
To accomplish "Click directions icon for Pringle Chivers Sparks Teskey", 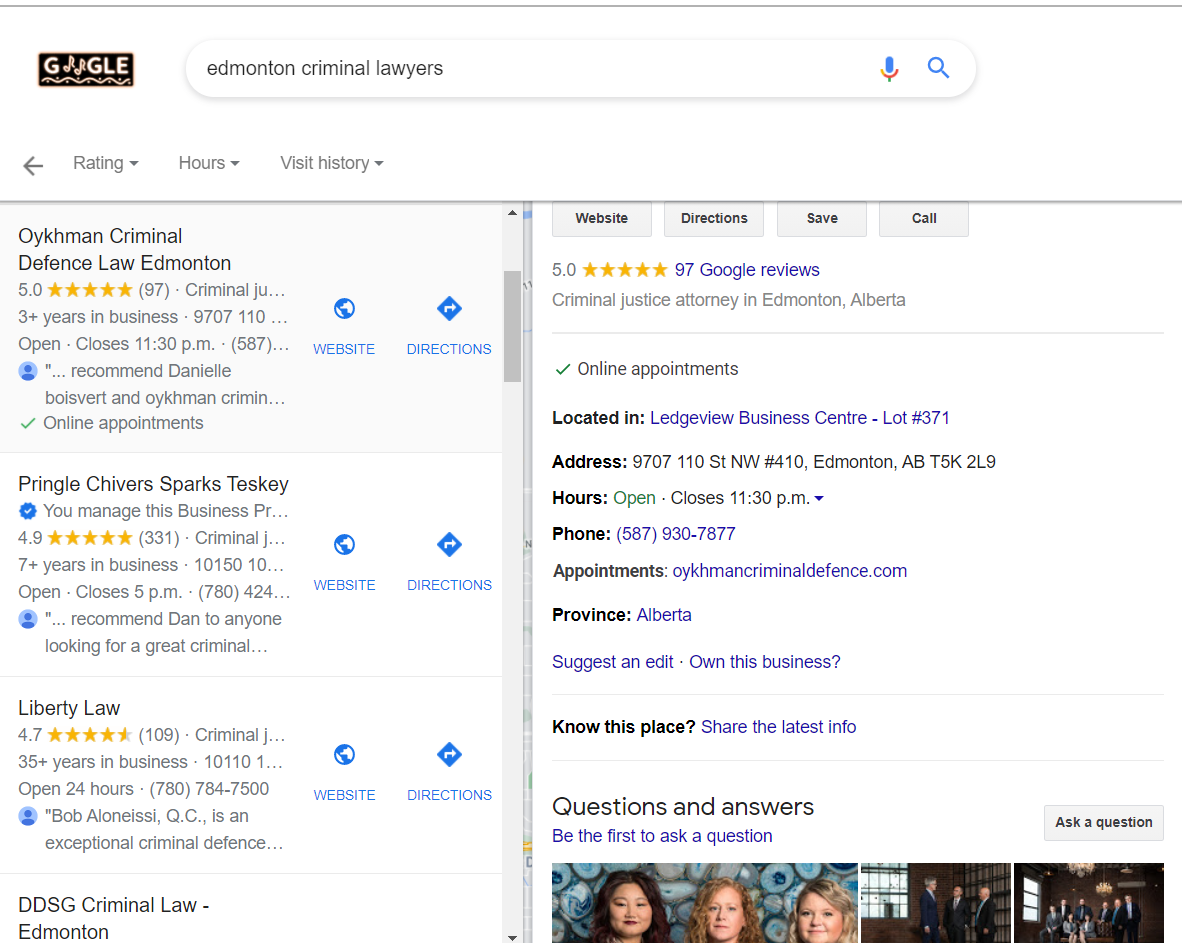I will click(x=449, y=545).
